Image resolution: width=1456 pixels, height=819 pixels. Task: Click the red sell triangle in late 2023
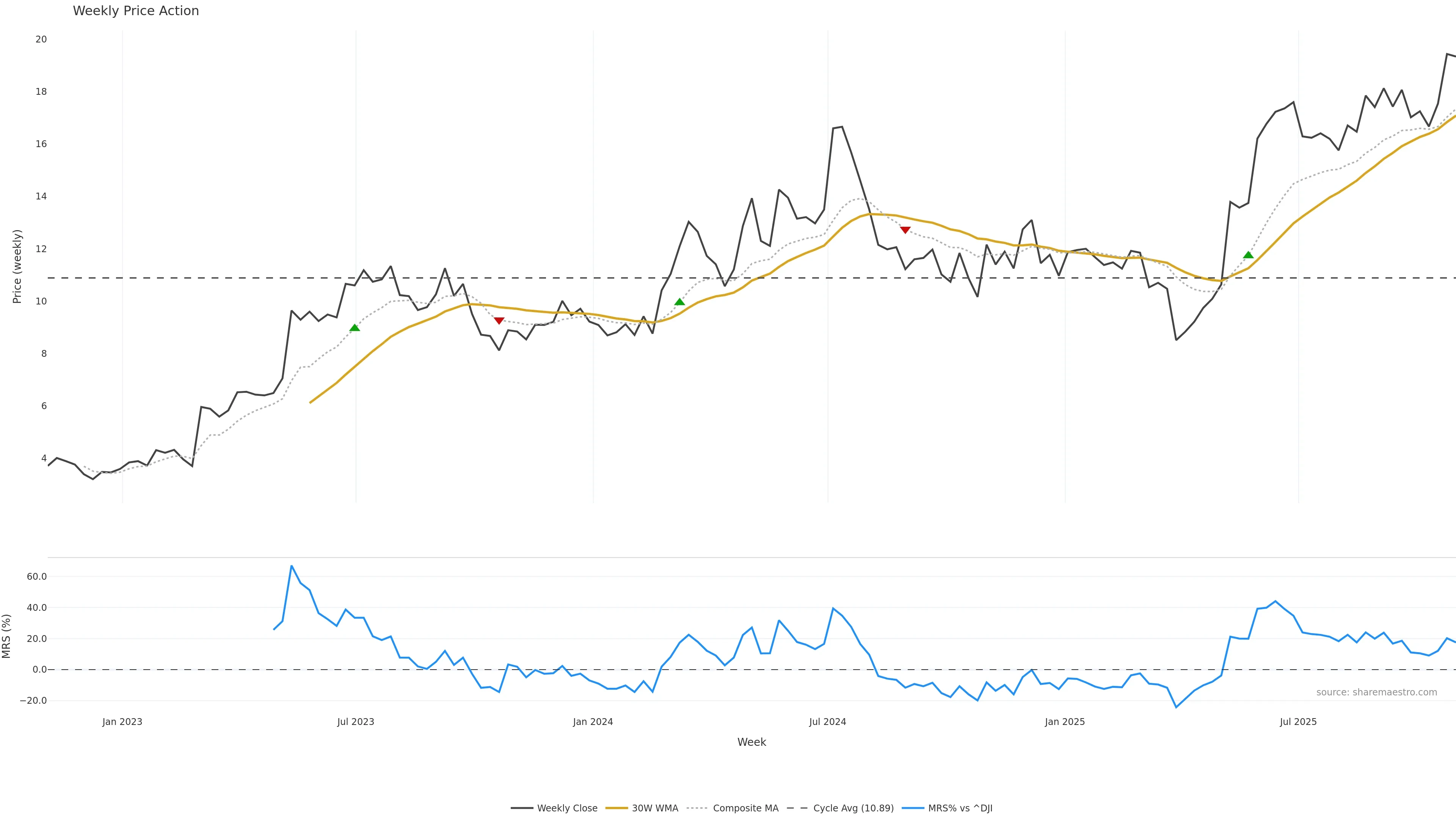tap(499, 320)
